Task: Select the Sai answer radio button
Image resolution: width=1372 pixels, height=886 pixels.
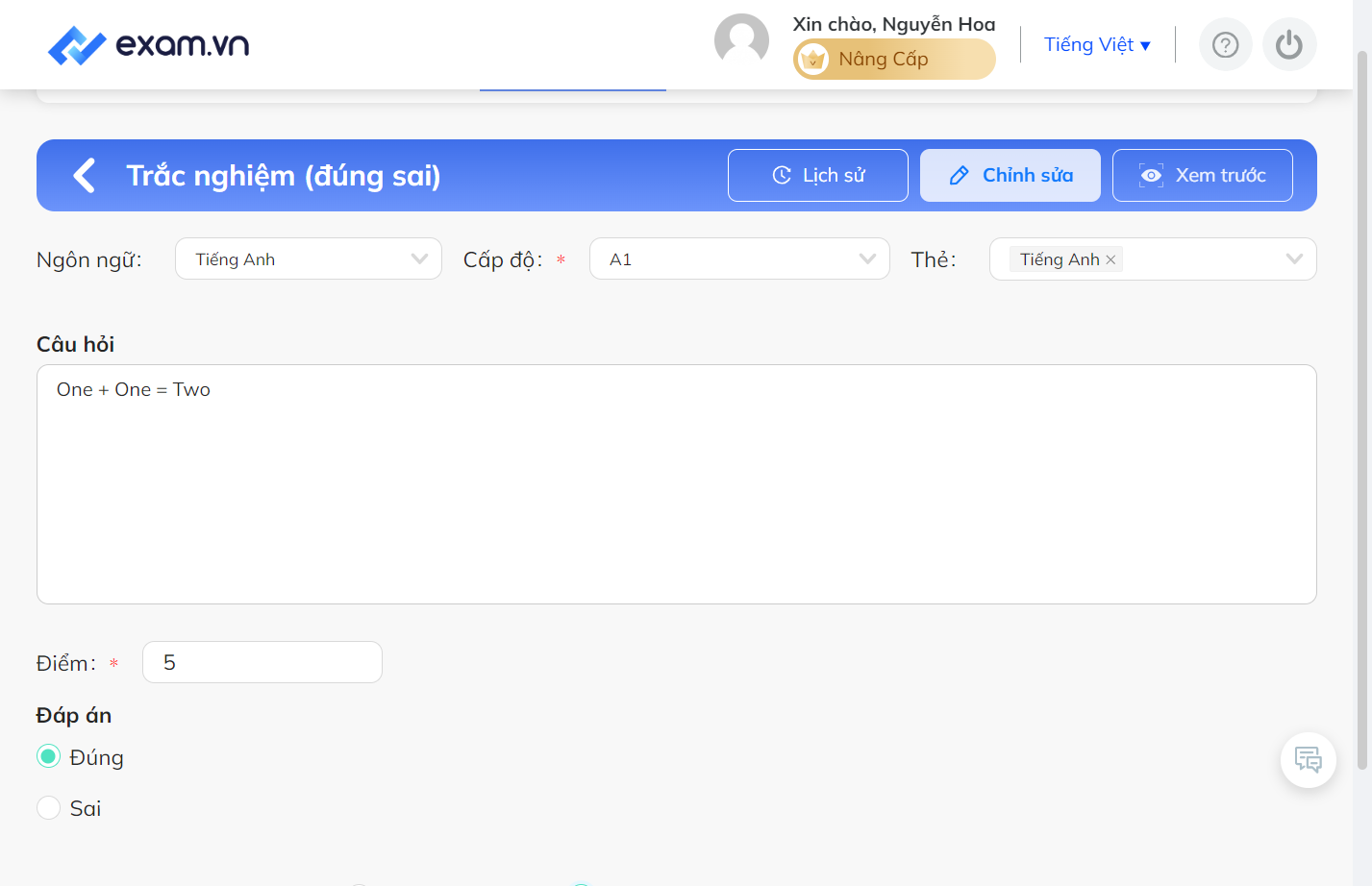Action: [48, 807]
